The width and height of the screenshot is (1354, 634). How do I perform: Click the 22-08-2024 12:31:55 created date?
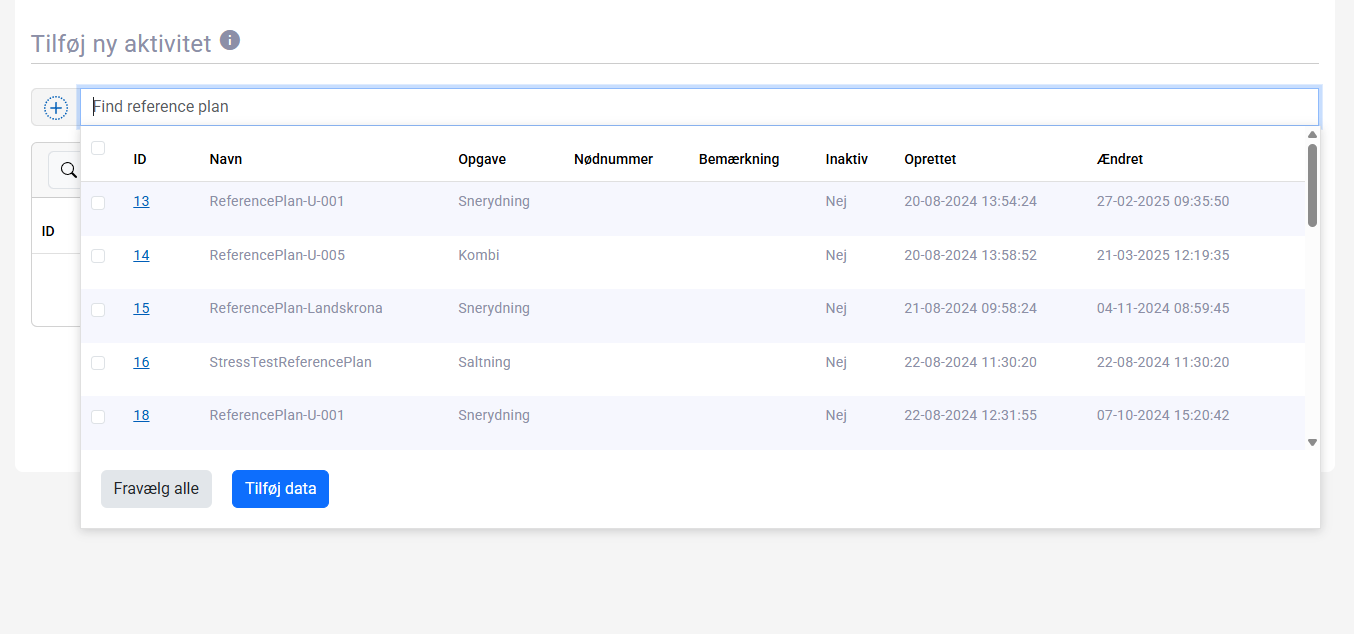coord(970,415)
